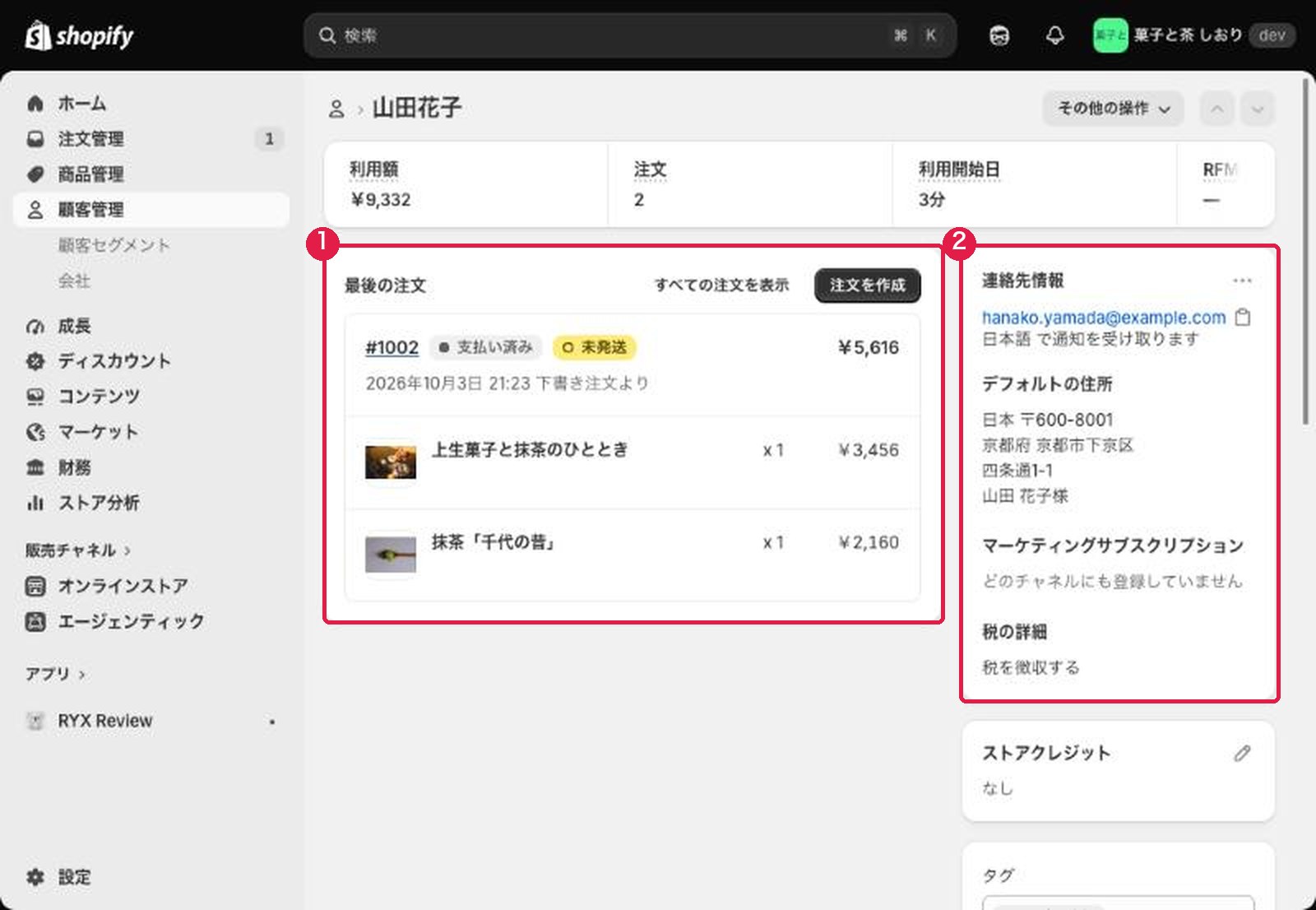This screenshot has height=910, width=1316.
Task: Click the customer breadcrumb person icon
Action: (336, 109)
